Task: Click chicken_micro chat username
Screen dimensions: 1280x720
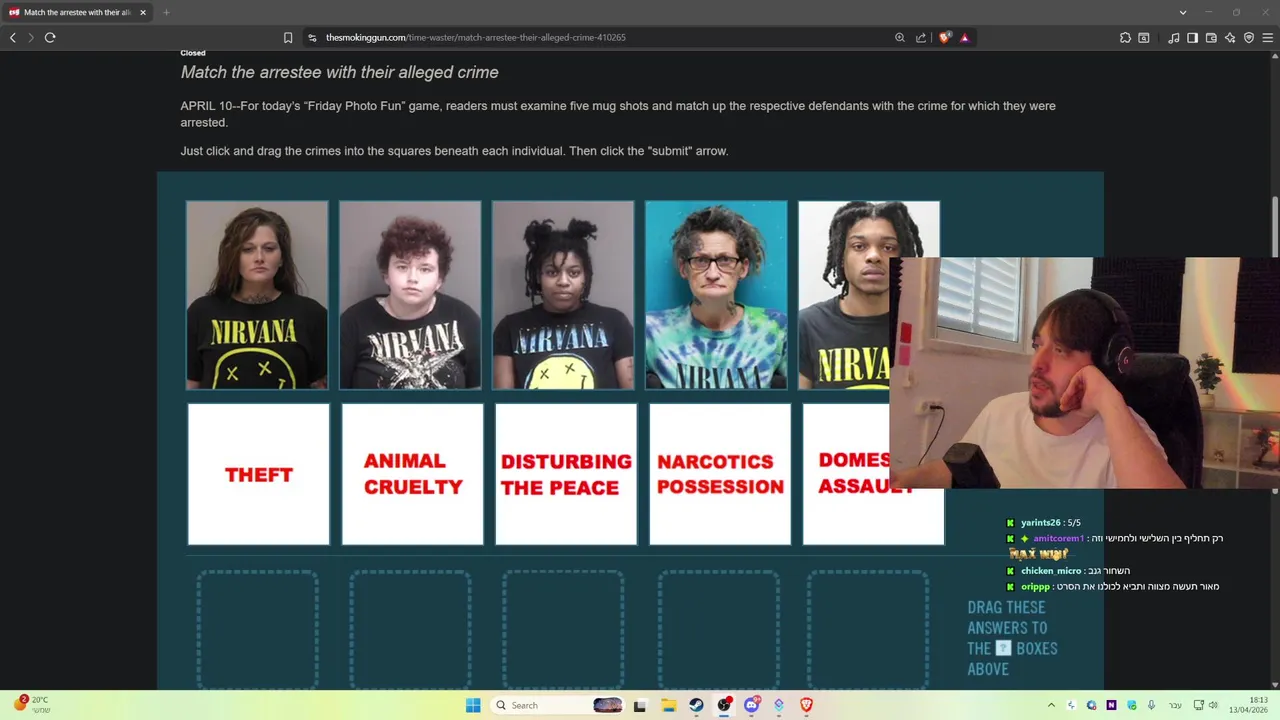Action: (x=1051, y=570)
